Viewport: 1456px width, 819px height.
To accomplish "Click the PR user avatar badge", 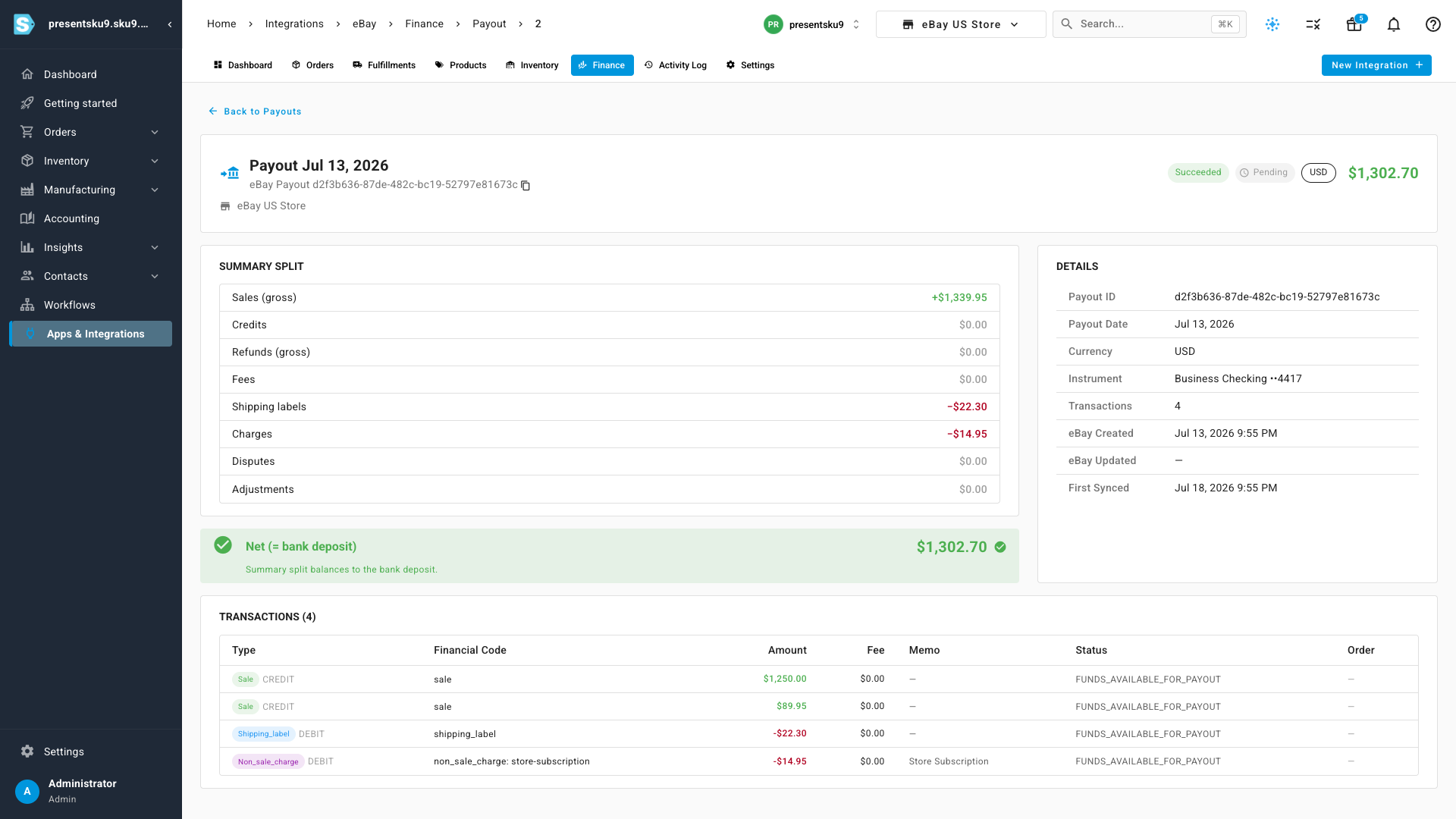I will [x=773, y=24].
